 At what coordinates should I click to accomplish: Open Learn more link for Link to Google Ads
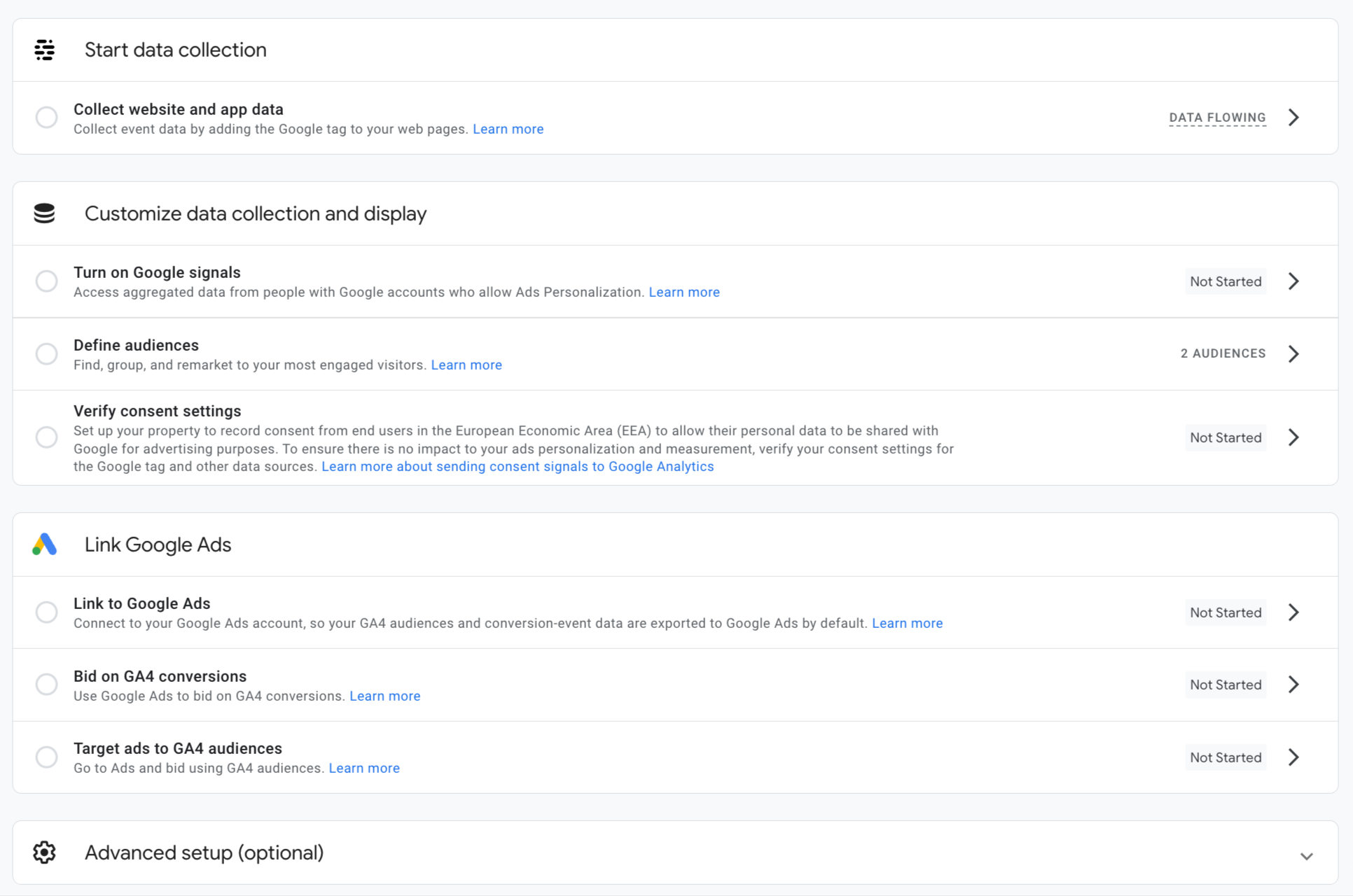coord(908,623)
